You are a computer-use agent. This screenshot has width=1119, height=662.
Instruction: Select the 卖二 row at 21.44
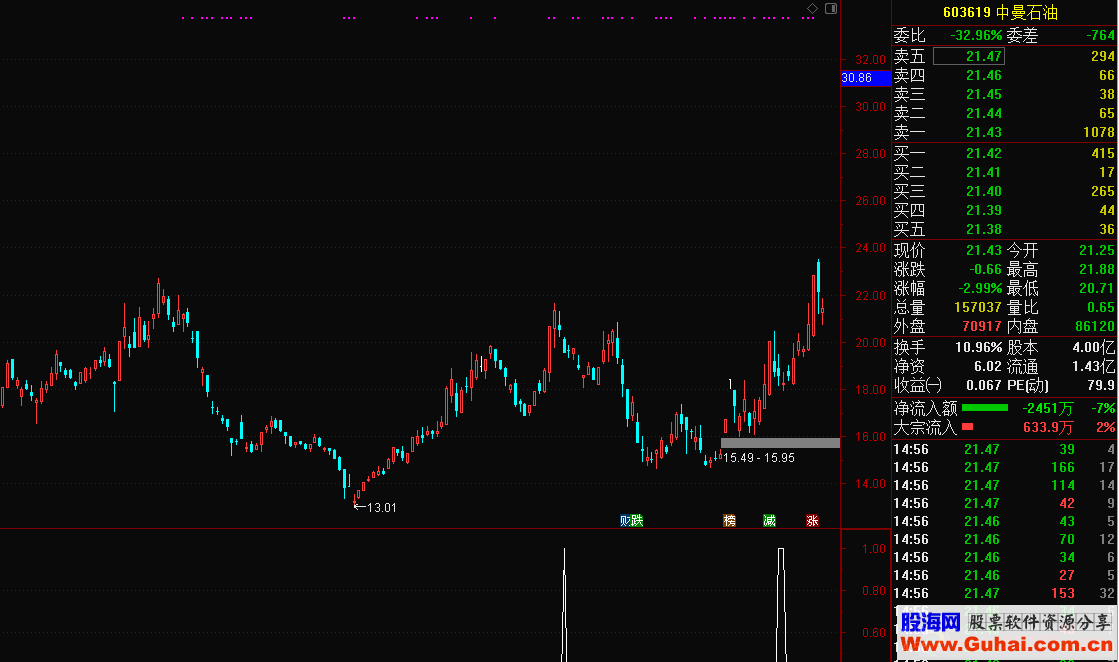point(1004,113)
